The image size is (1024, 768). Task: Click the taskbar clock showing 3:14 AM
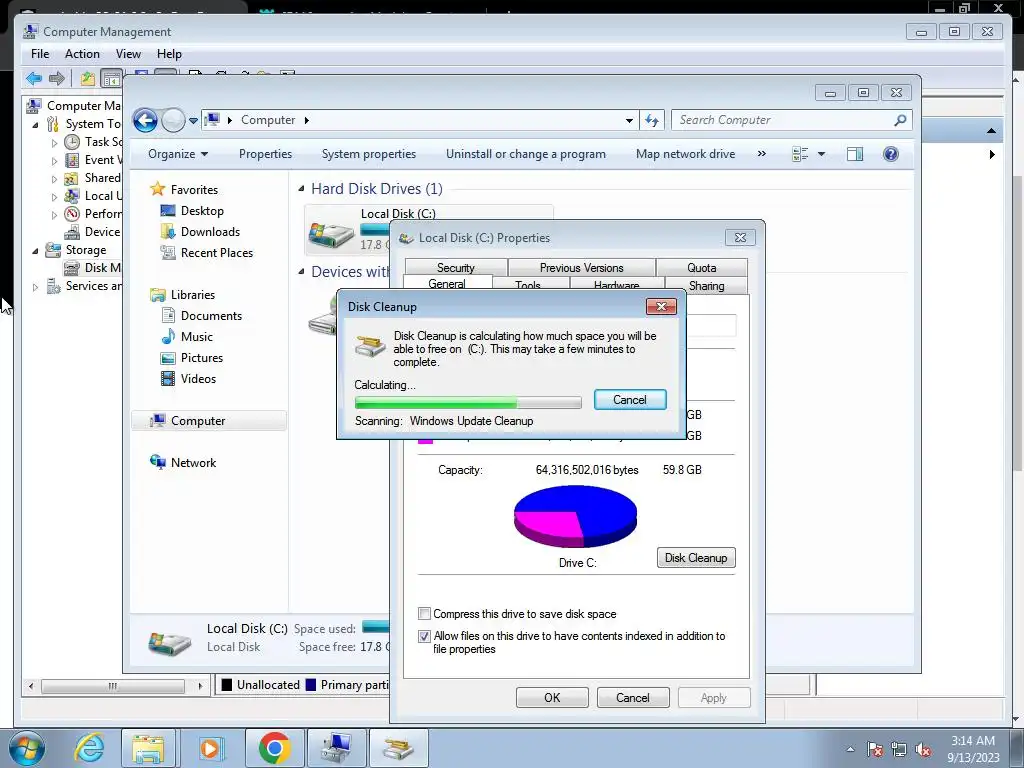point(973,749)
